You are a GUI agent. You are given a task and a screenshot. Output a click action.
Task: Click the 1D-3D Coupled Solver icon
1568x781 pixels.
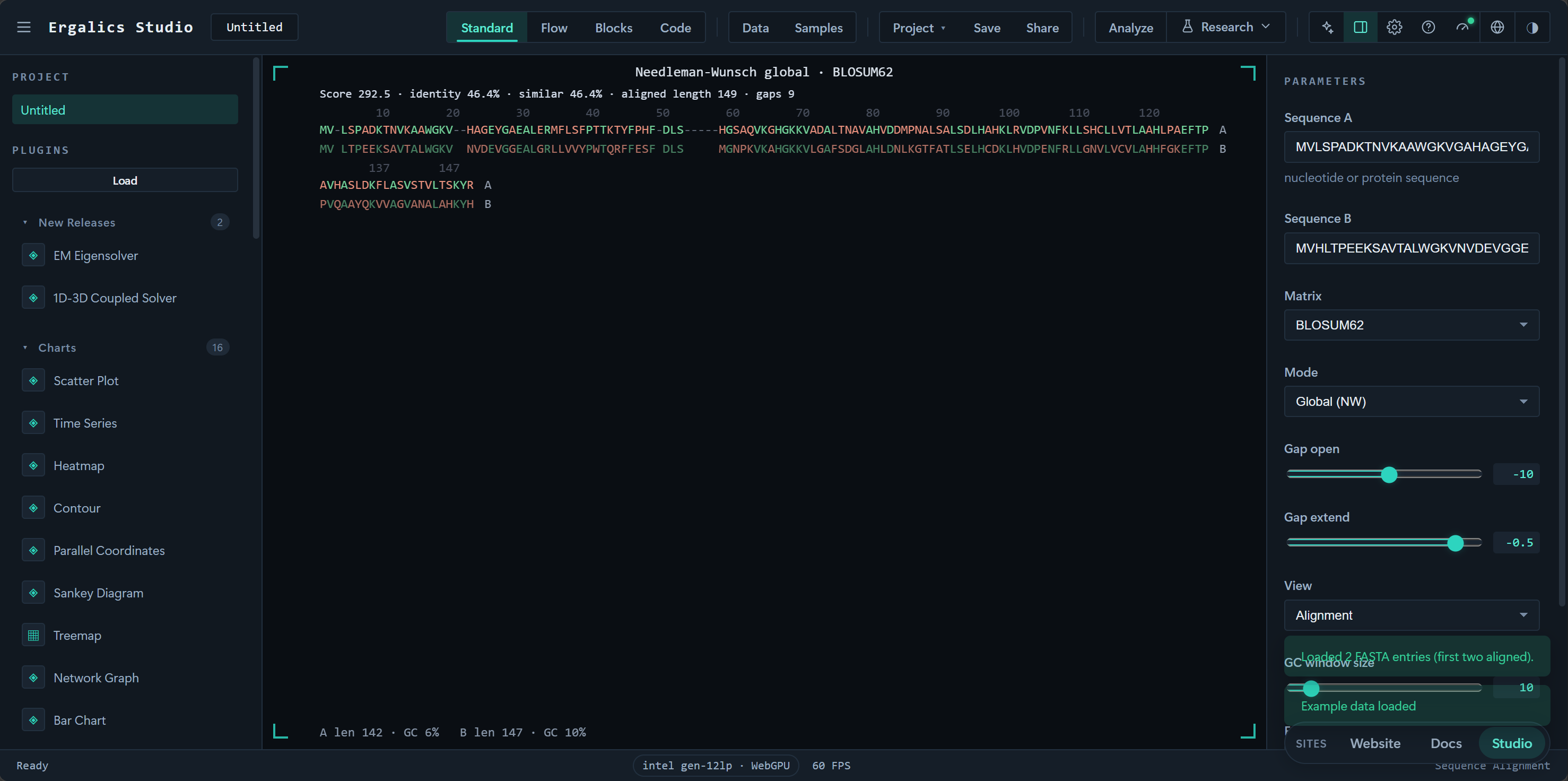pos(33,298)
